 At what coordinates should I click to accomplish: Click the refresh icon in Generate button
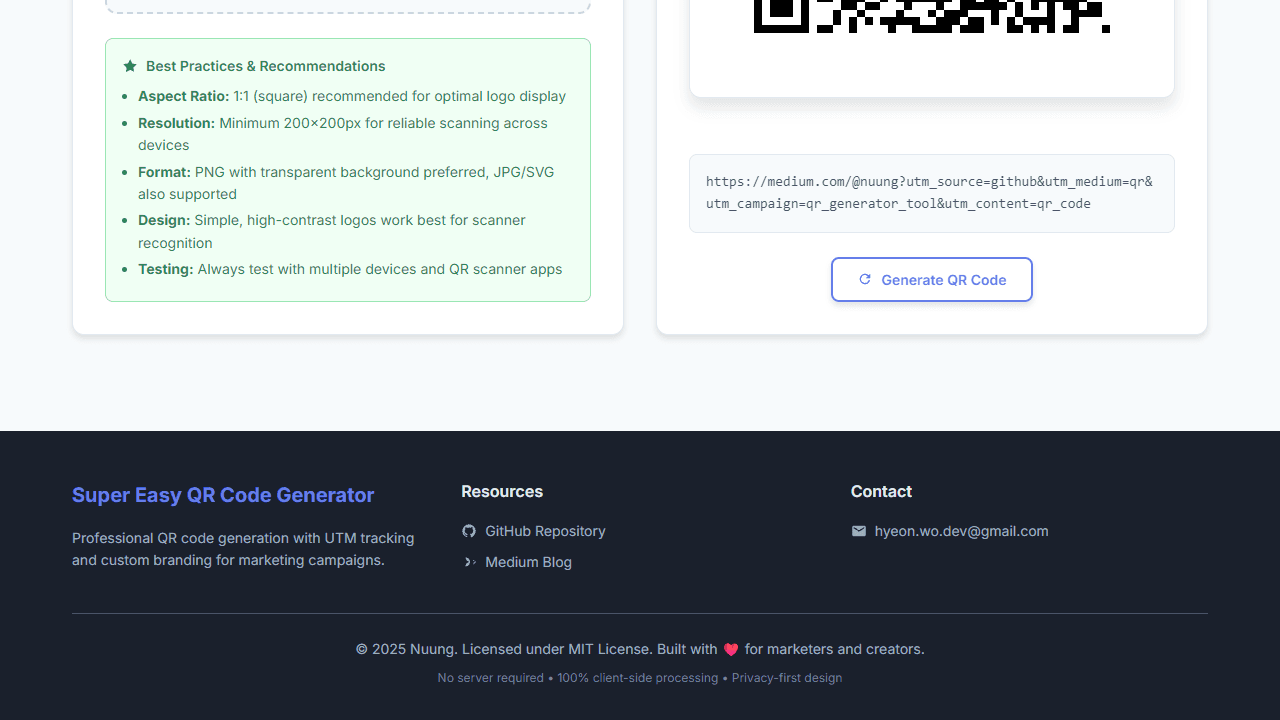865,280
